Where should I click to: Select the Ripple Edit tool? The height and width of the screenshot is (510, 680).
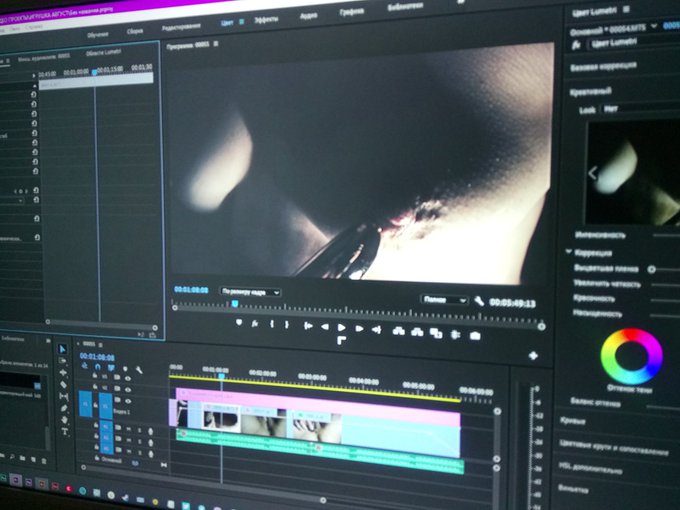click(x=63, y=372)
